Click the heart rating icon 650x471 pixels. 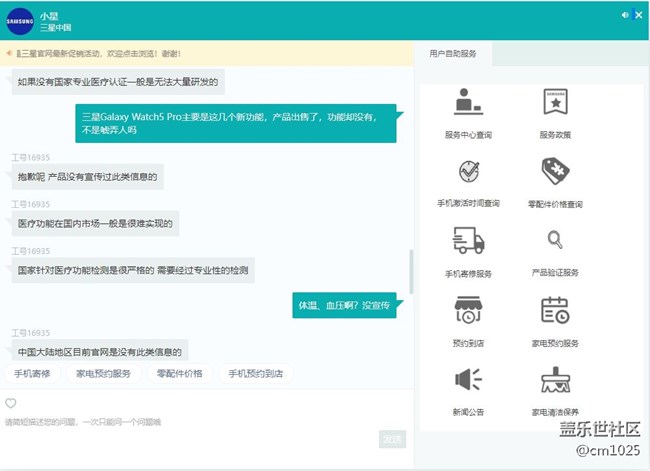click(11, 403)
